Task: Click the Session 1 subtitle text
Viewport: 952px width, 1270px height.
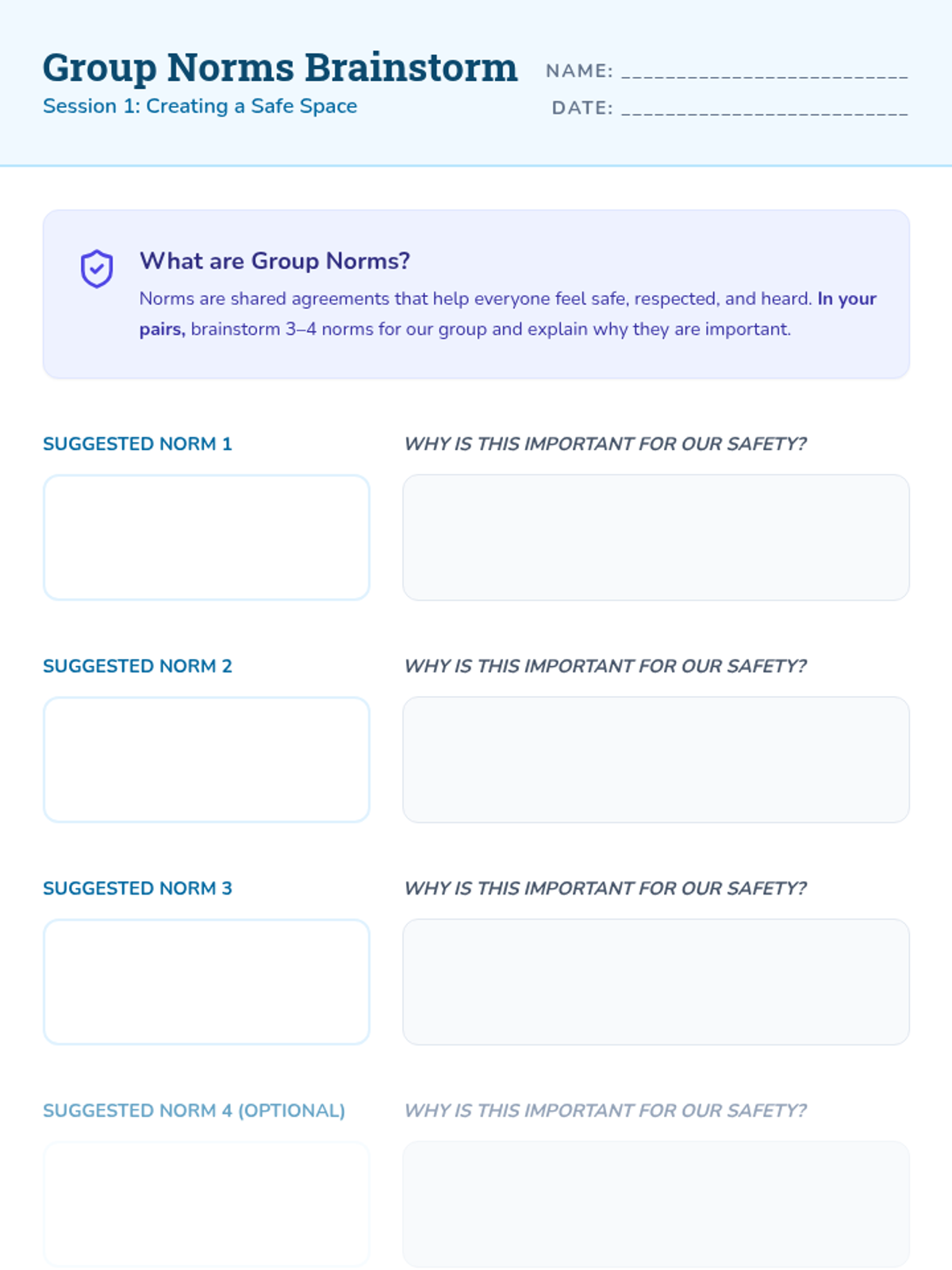Action: pos(200,106)
